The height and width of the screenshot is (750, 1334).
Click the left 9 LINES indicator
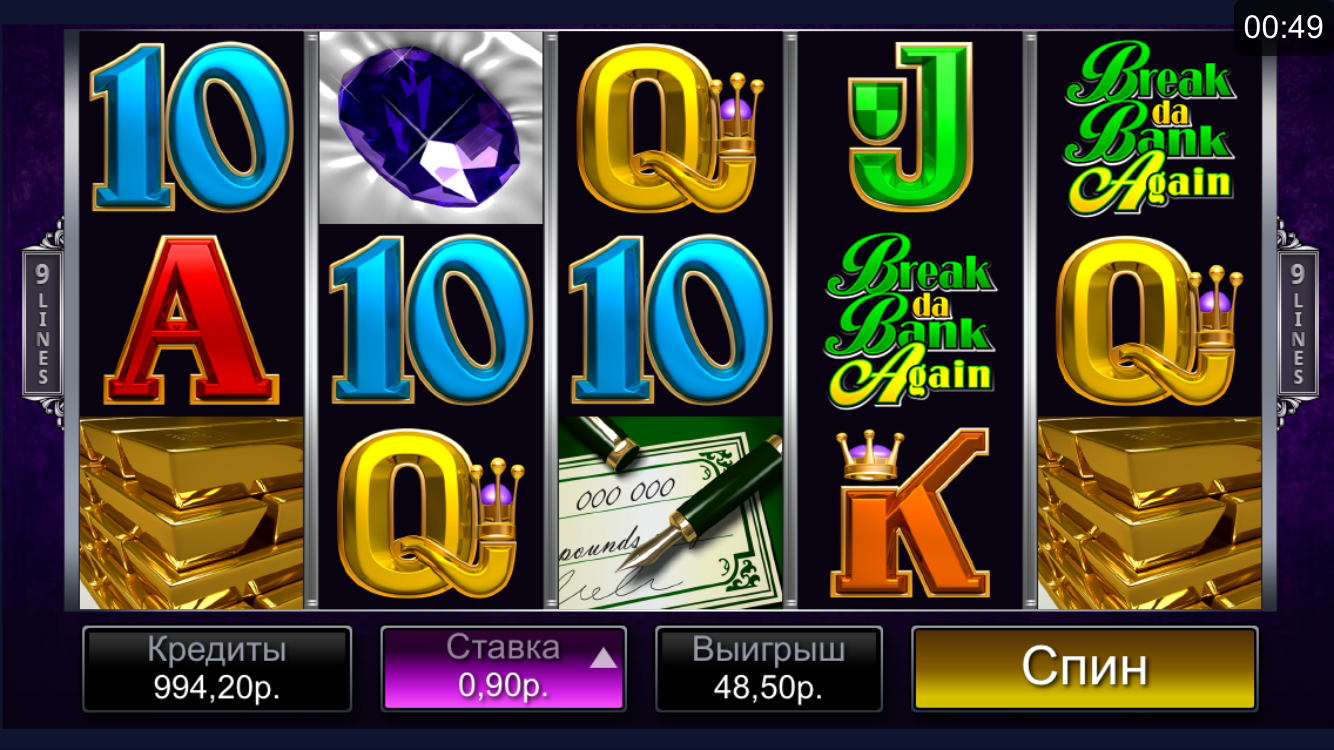tap(43, 323)
